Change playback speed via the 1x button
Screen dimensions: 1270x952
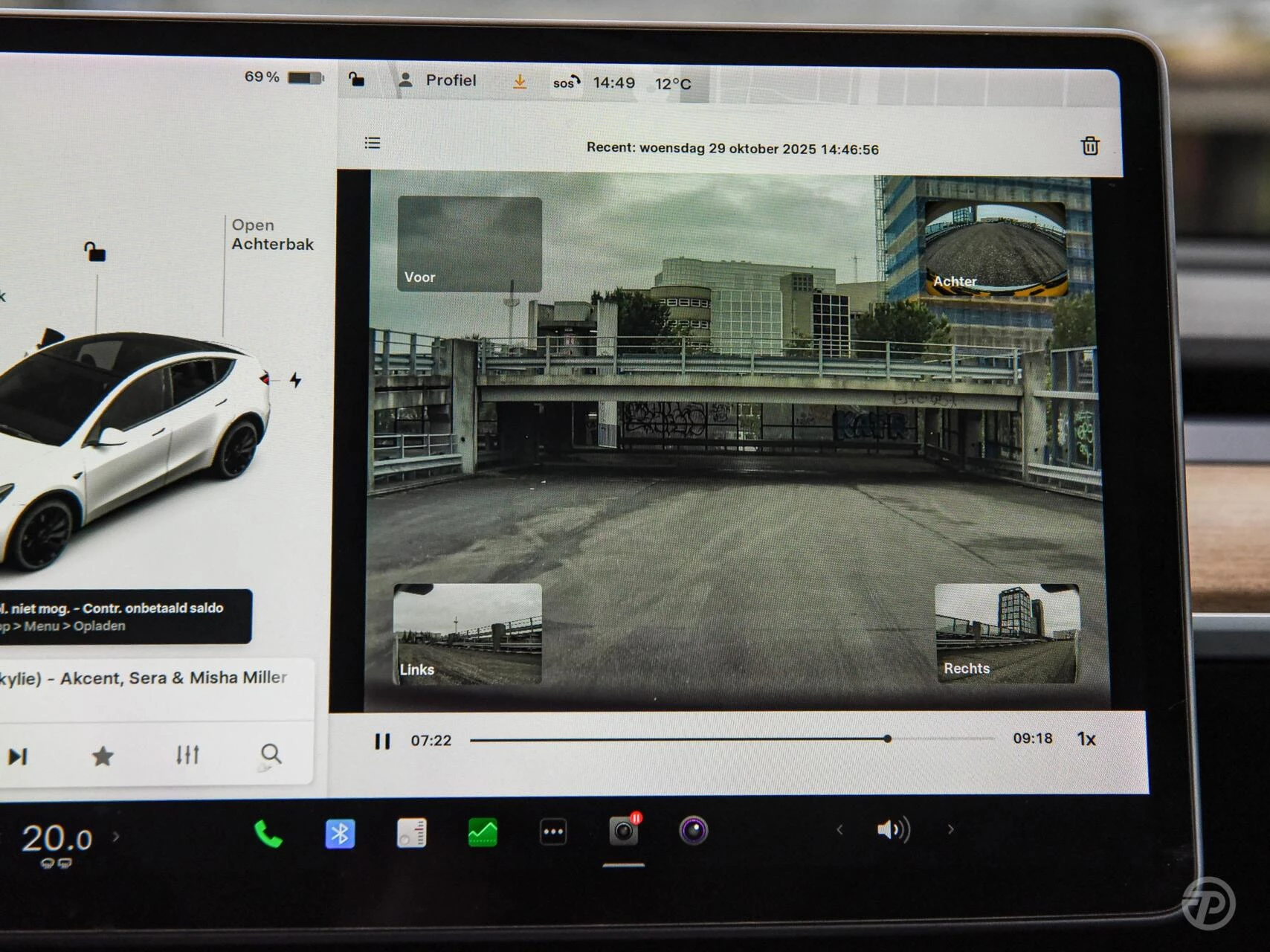click(x=1086, y=738)
